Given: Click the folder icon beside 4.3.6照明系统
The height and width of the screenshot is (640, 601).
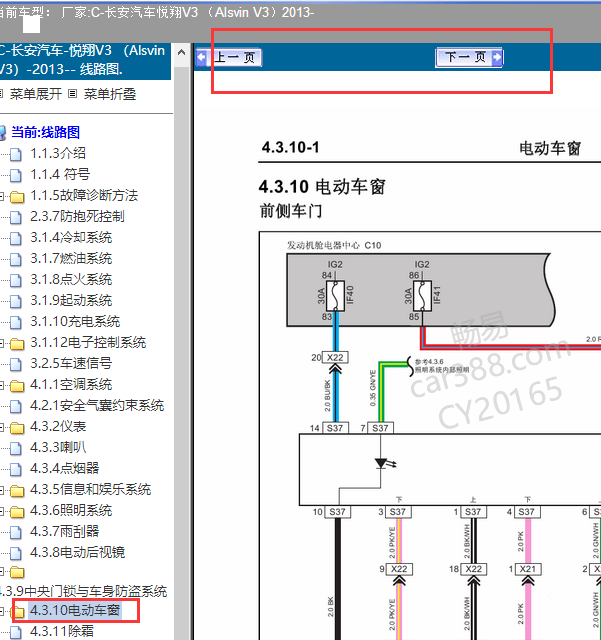Looking at the screenshot, I should click(x=17, y=512).
